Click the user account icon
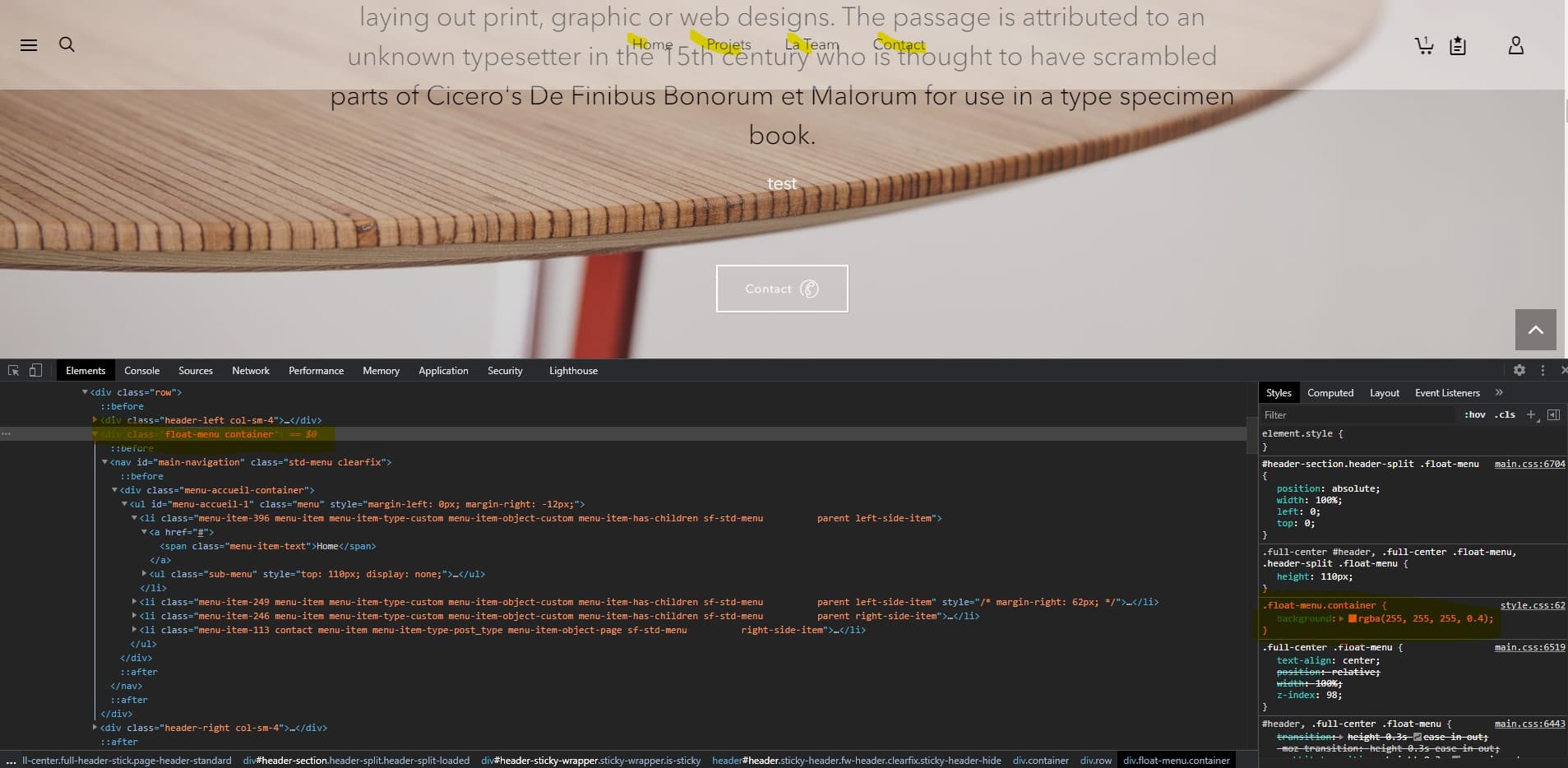 click(1515, 46)
